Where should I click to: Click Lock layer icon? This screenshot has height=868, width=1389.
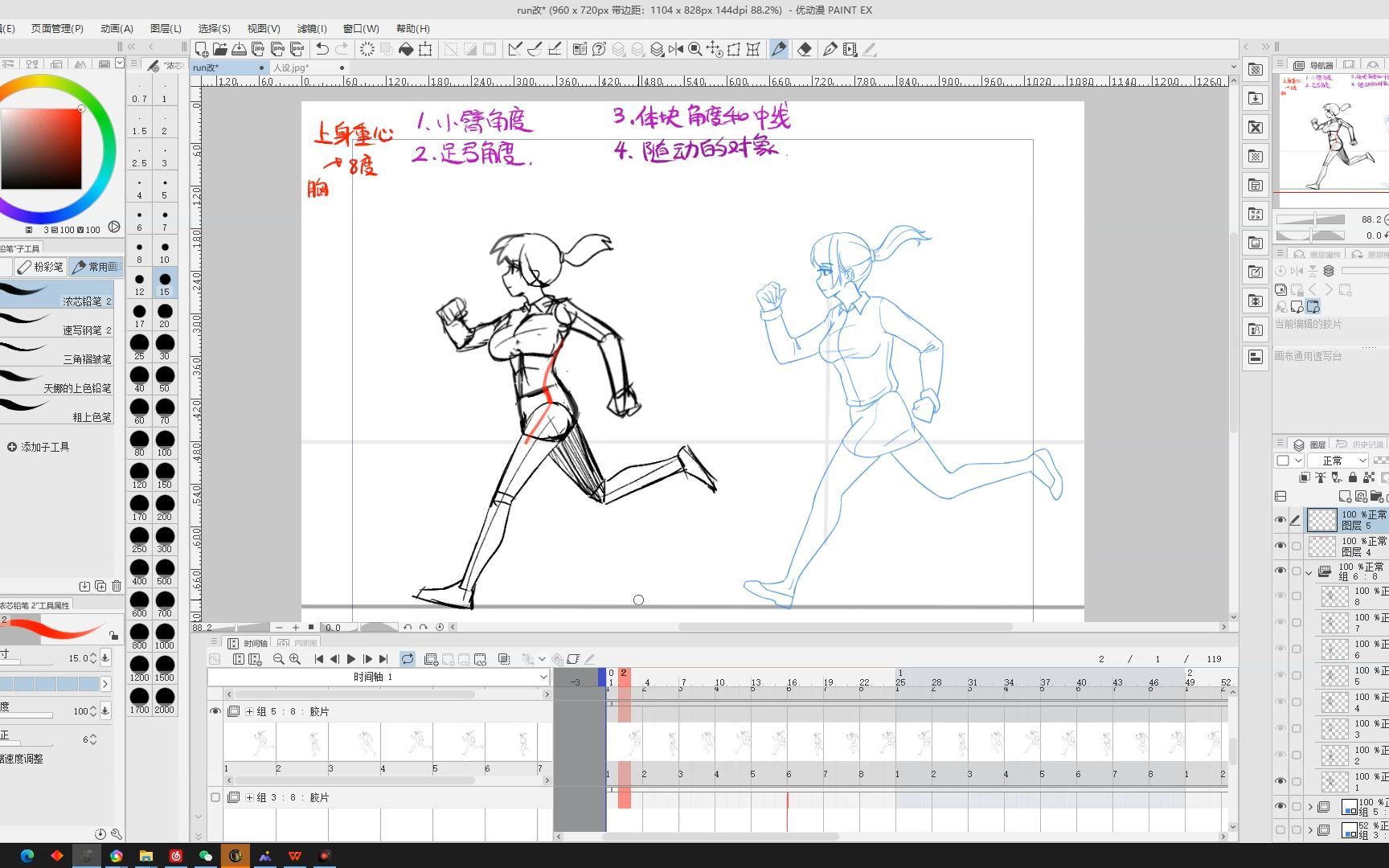[x=1353, y=477]
